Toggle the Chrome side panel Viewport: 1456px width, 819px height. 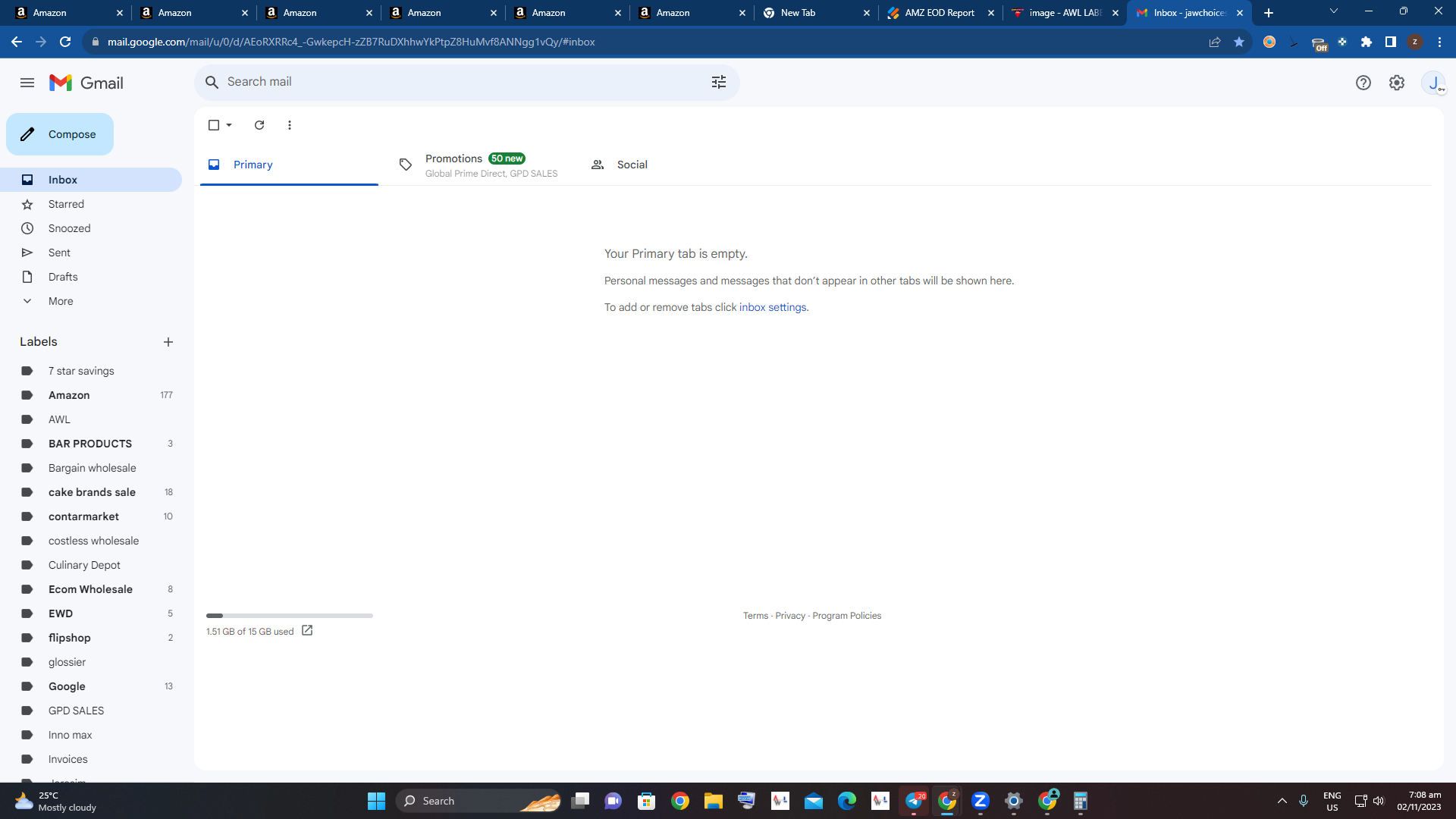click(x=1391, y=42)
